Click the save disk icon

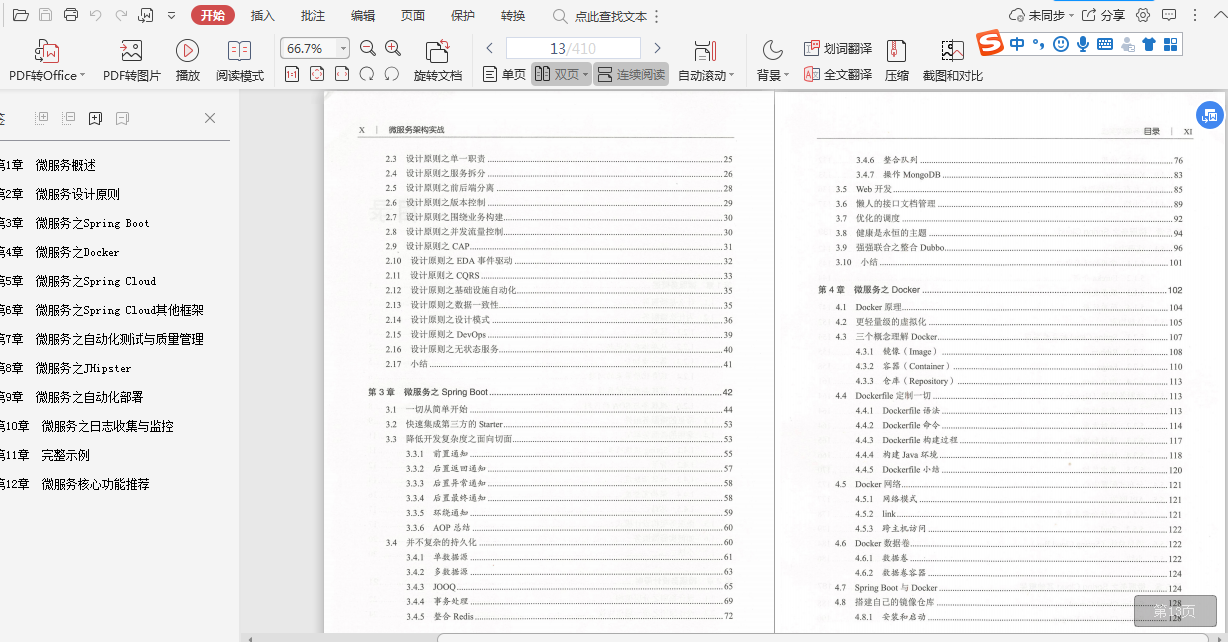point(46,15)
